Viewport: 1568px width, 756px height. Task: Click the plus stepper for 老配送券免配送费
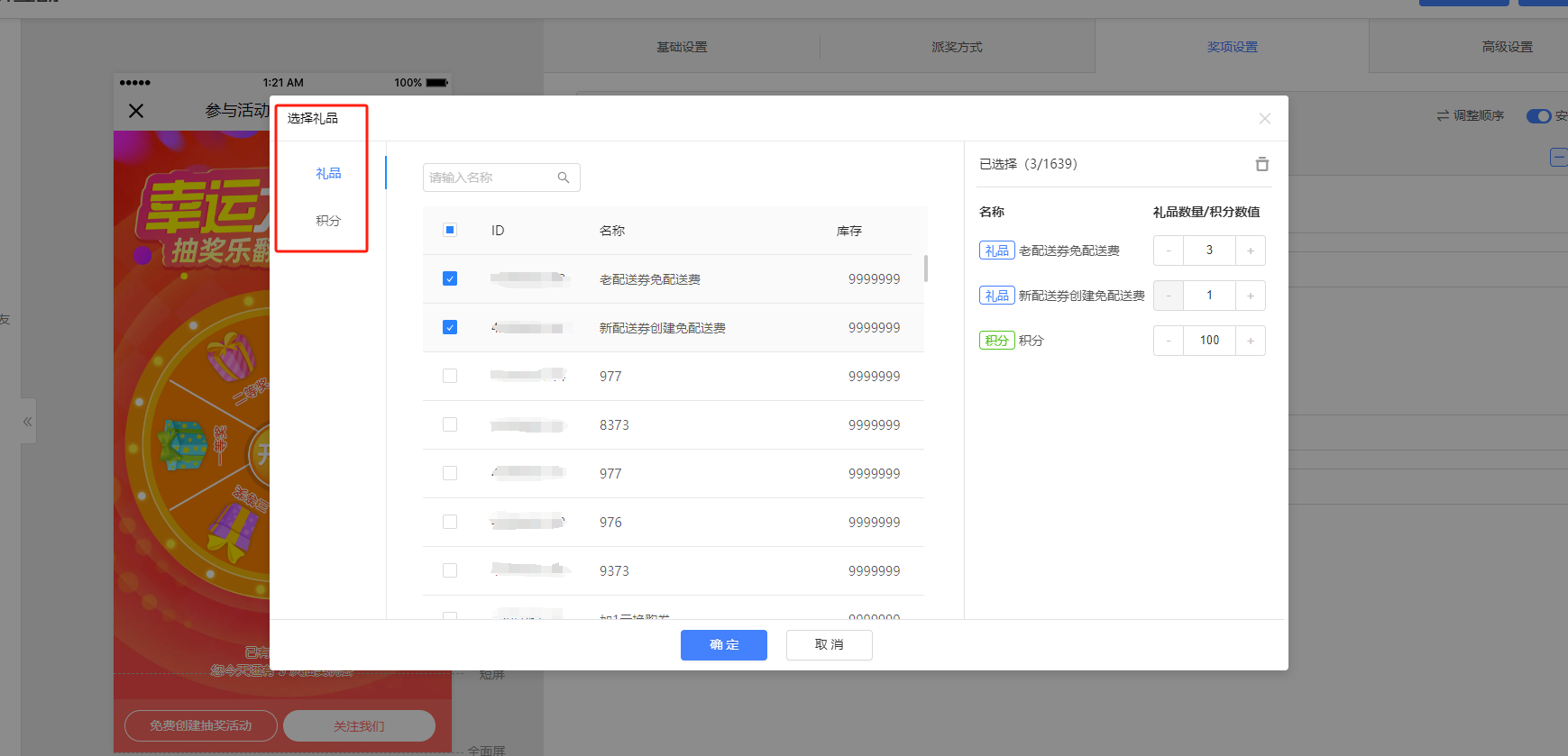click(x=1251, y=250)
